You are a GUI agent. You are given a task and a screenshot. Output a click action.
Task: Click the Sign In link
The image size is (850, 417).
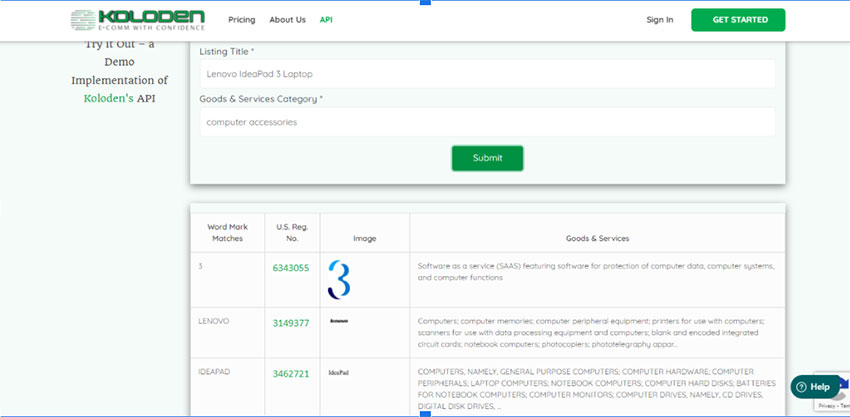point(660,20)
